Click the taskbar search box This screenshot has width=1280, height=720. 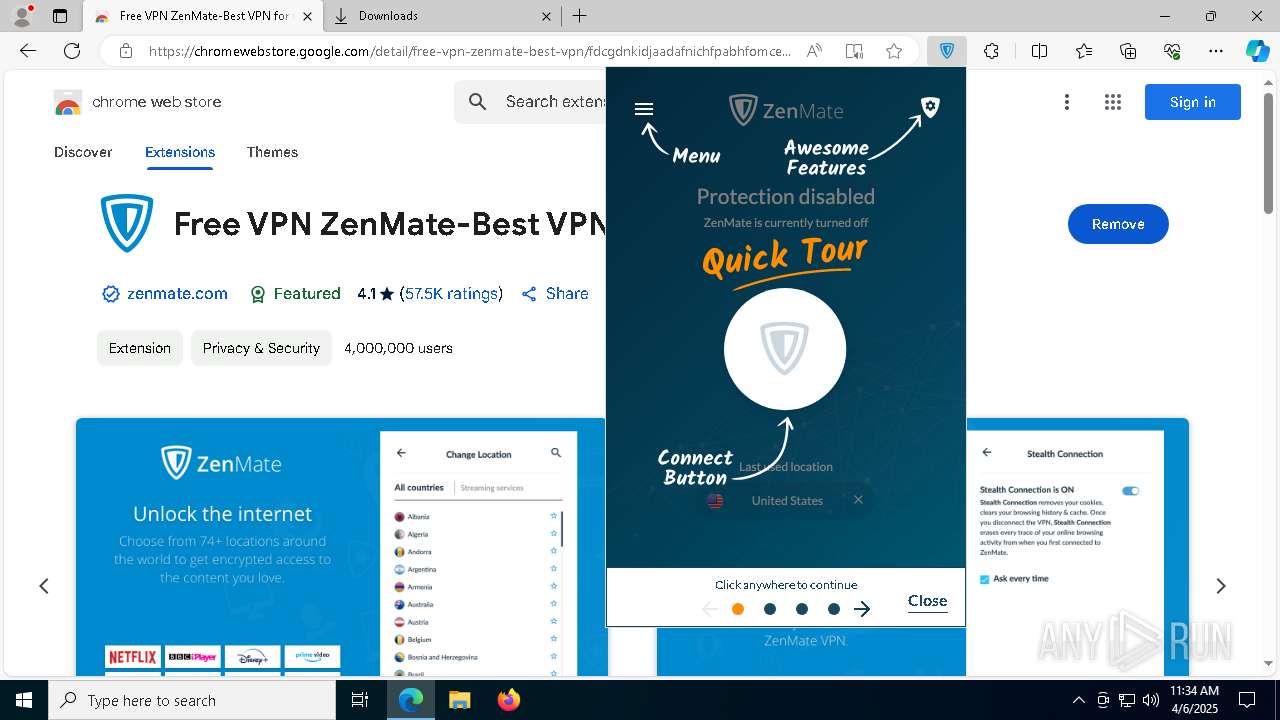(x=192, y=700)
